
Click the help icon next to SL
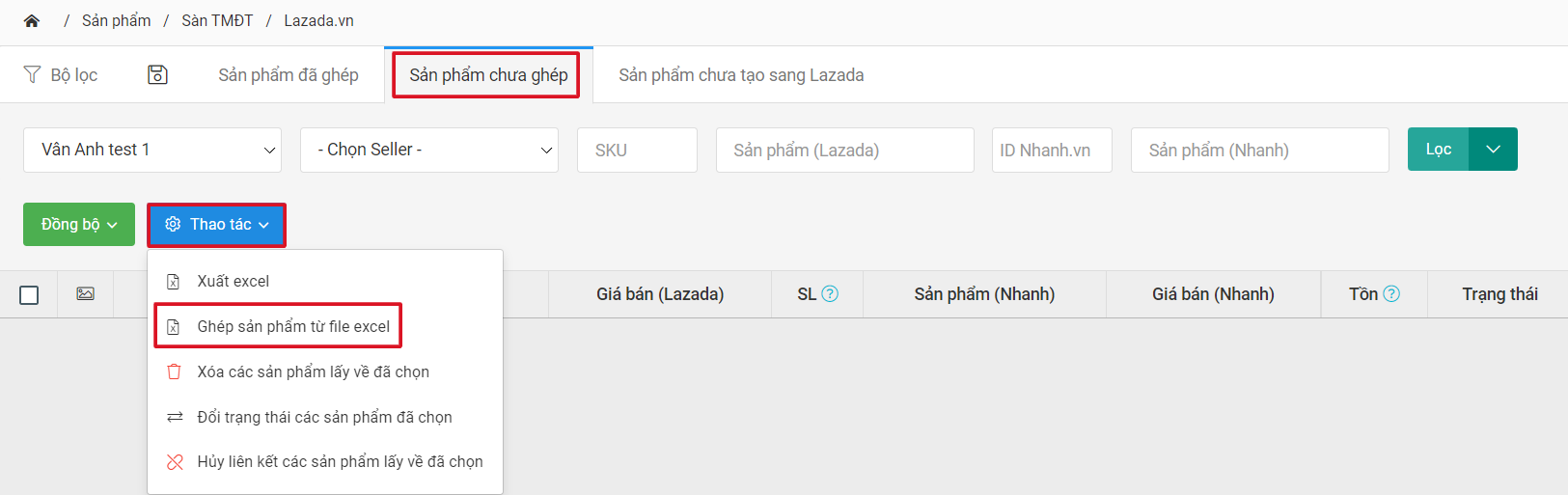point(830,294)
